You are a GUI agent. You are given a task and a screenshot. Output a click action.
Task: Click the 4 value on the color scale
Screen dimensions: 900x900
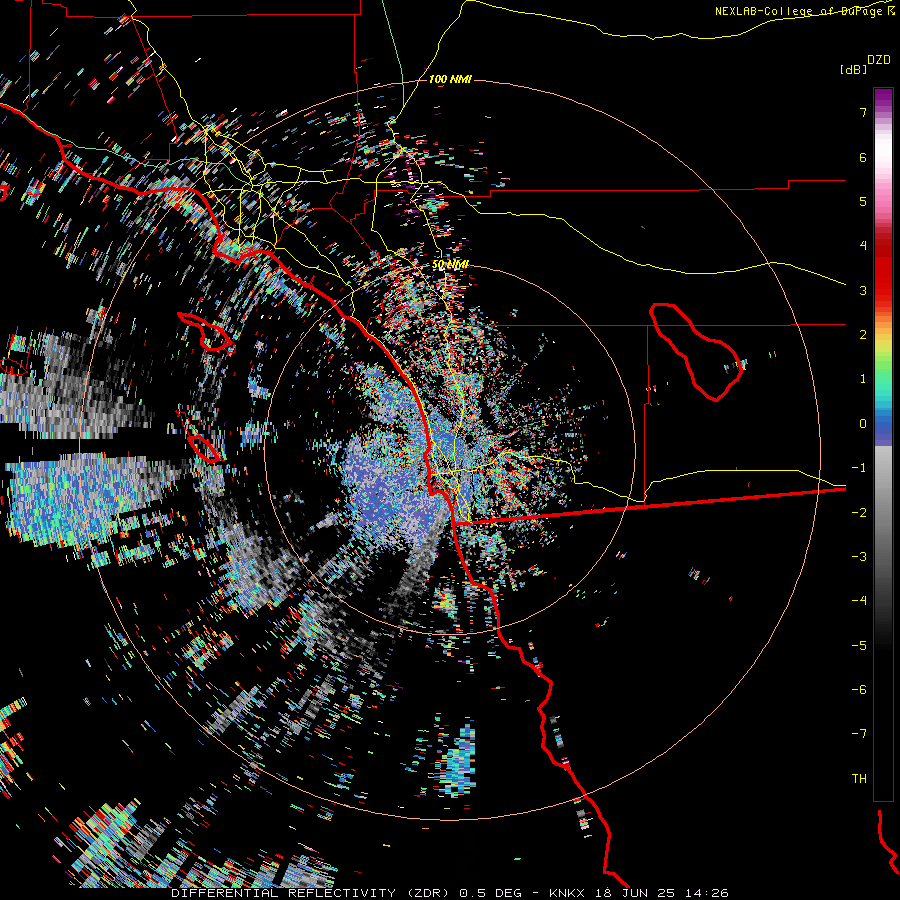click(863, 246)
